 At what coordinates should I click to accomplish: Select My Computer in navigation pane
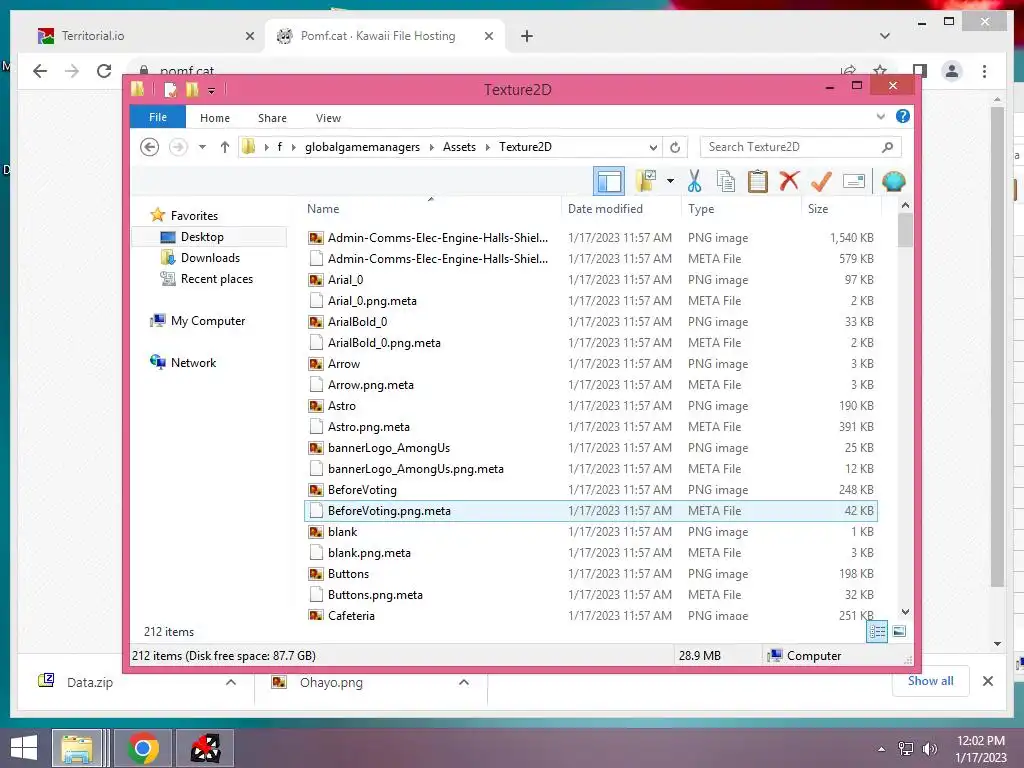(207, 321)
